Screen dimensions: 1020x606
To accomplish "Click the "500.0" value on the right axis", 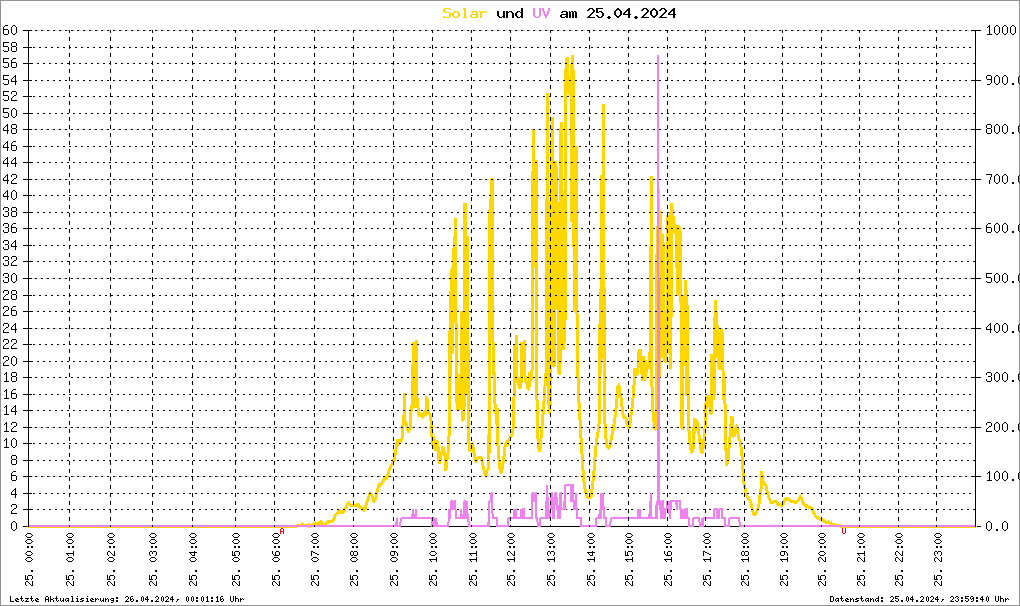I will [x=998, y=278].
